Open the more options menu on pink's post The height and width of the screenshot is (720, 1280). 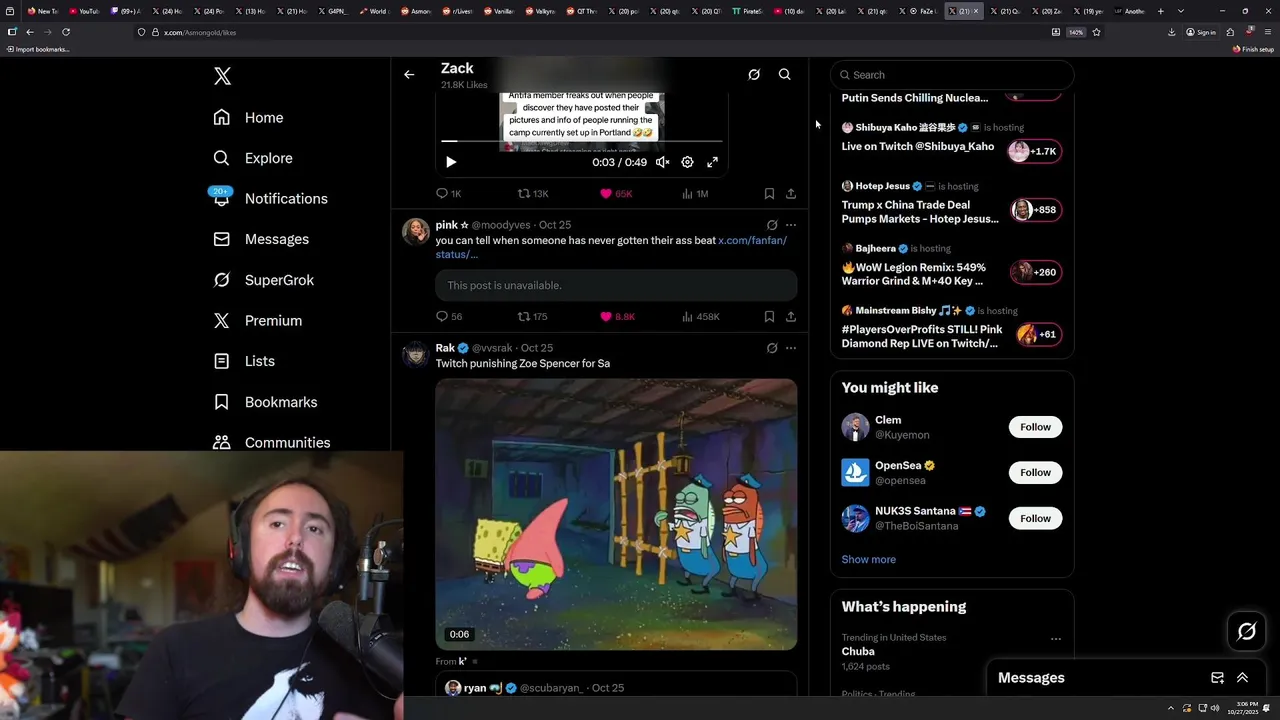(x=791, y=225)
